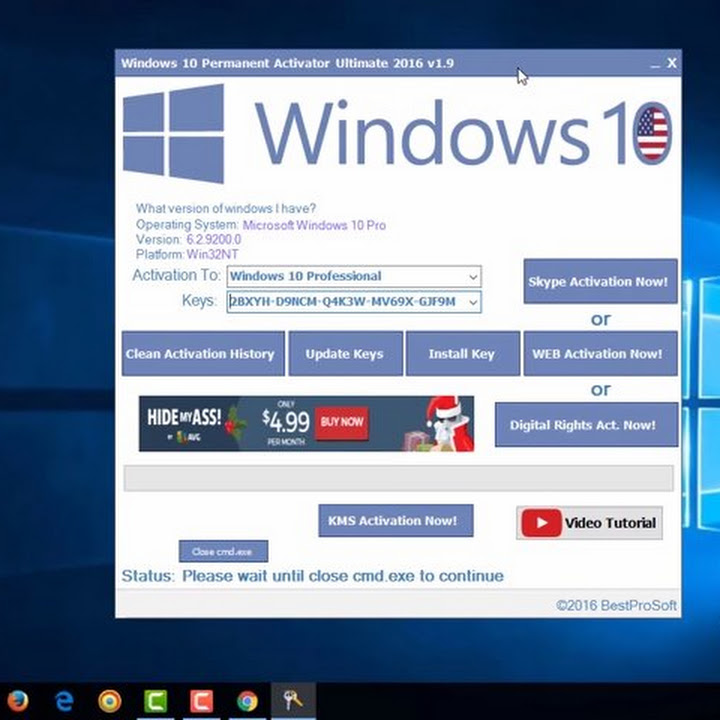720x720 pixels.
Task: Click the activation progress bar
Action: click(x=398, y=478)
